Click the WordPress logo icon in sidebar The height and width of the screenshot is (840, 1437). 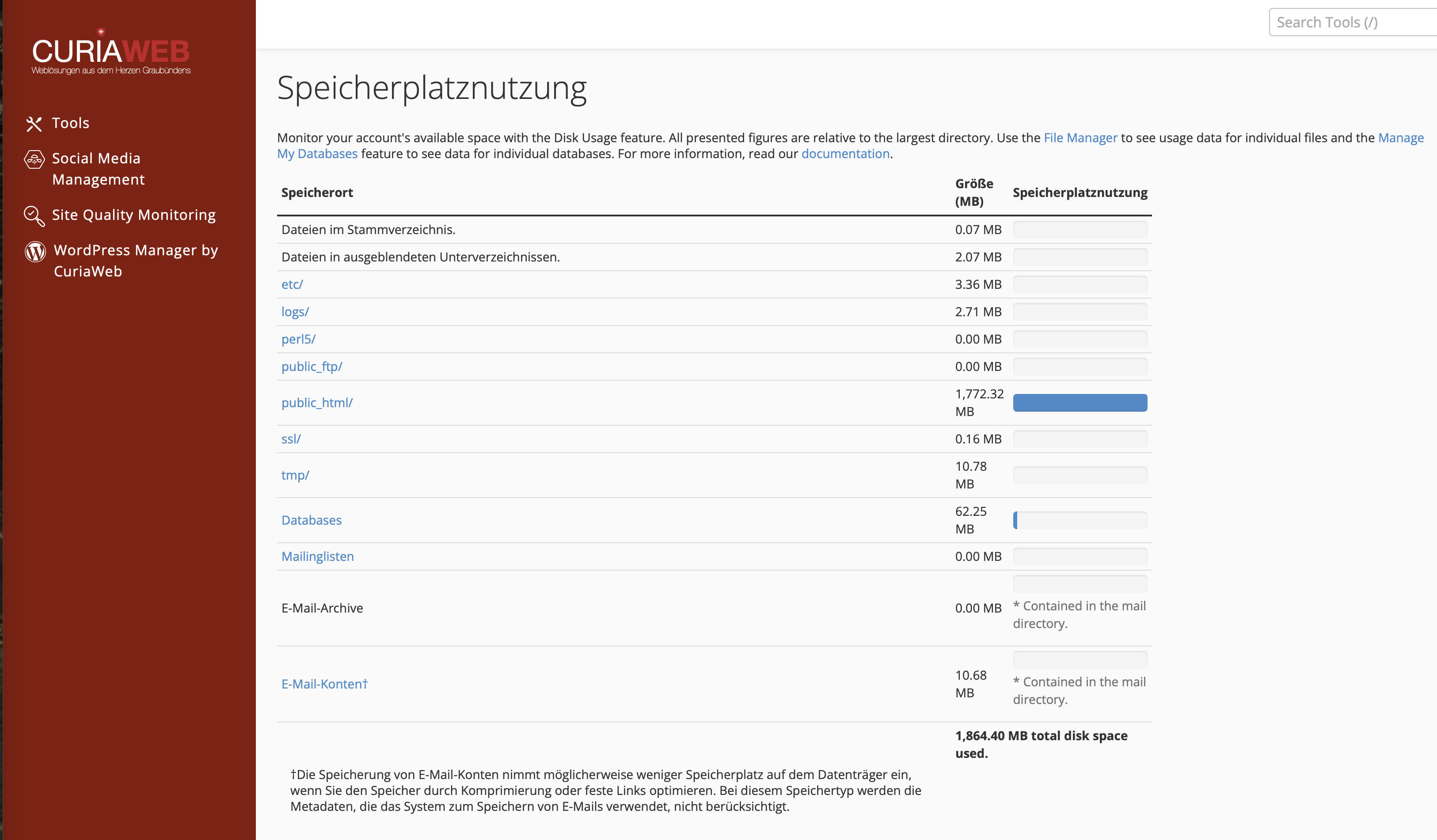[x=35, y=251]
